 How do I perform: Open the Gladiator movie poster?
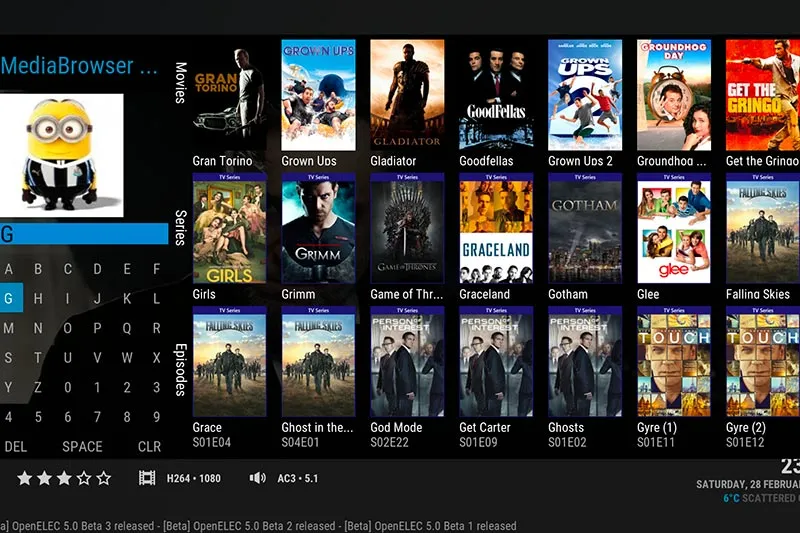tap(407, 95)
